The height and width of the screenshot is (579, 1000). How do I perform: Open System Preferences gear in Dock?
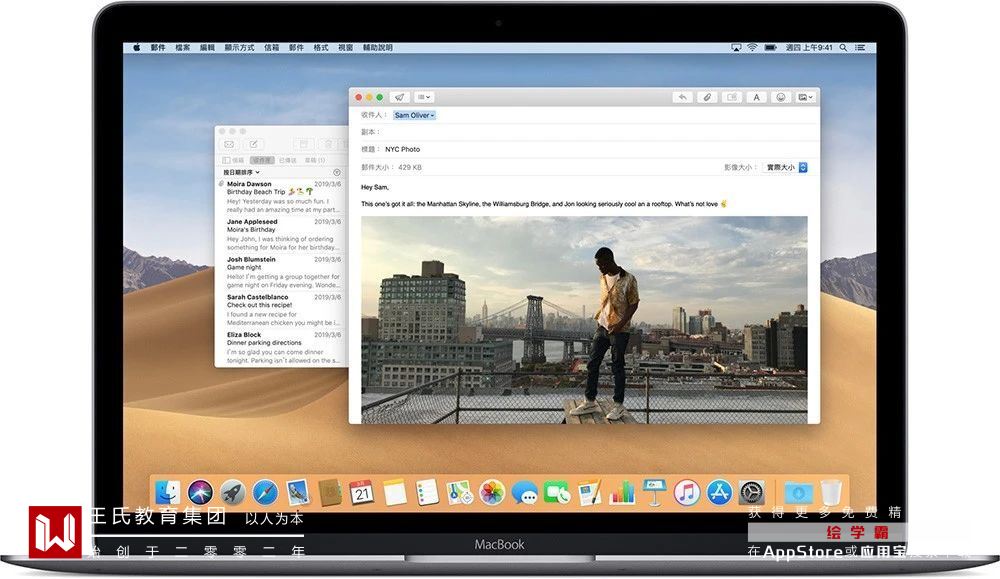pos(752,492)
